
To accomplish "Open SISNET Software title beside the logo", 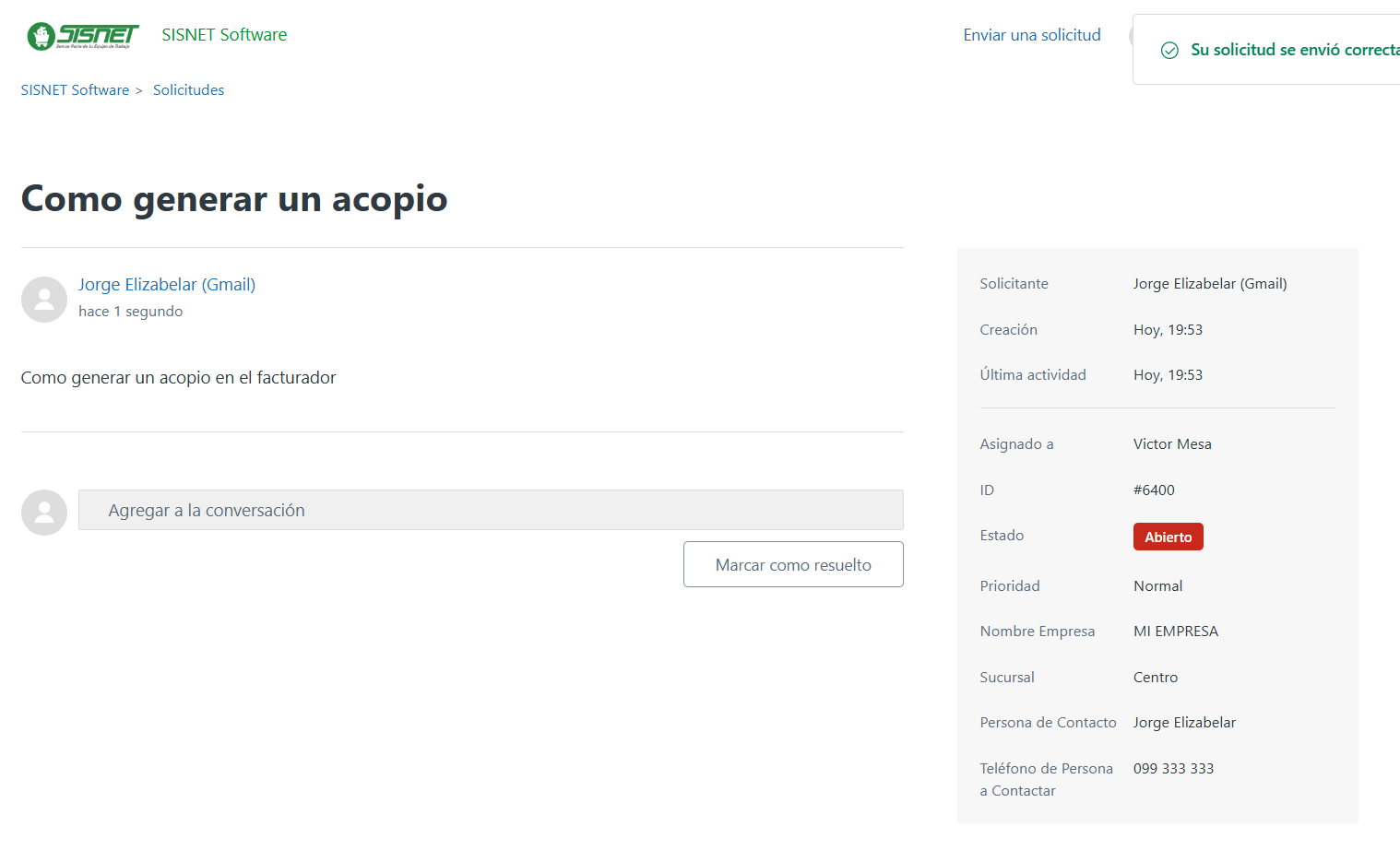I will pyautogui.click(x=224, y=35).
